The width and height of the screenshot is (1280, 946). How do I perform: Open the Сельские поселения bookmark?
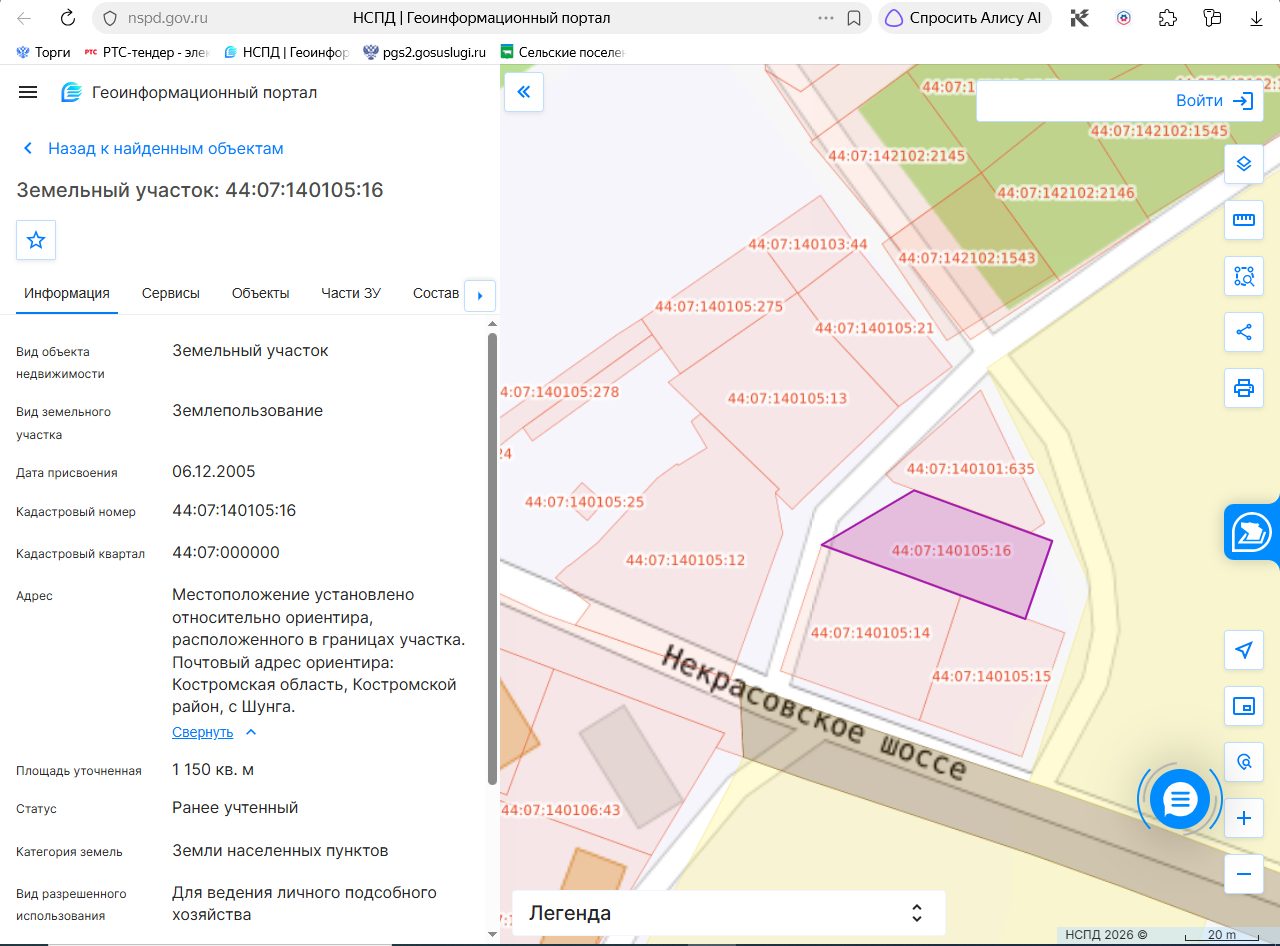[x=563, y=52]
